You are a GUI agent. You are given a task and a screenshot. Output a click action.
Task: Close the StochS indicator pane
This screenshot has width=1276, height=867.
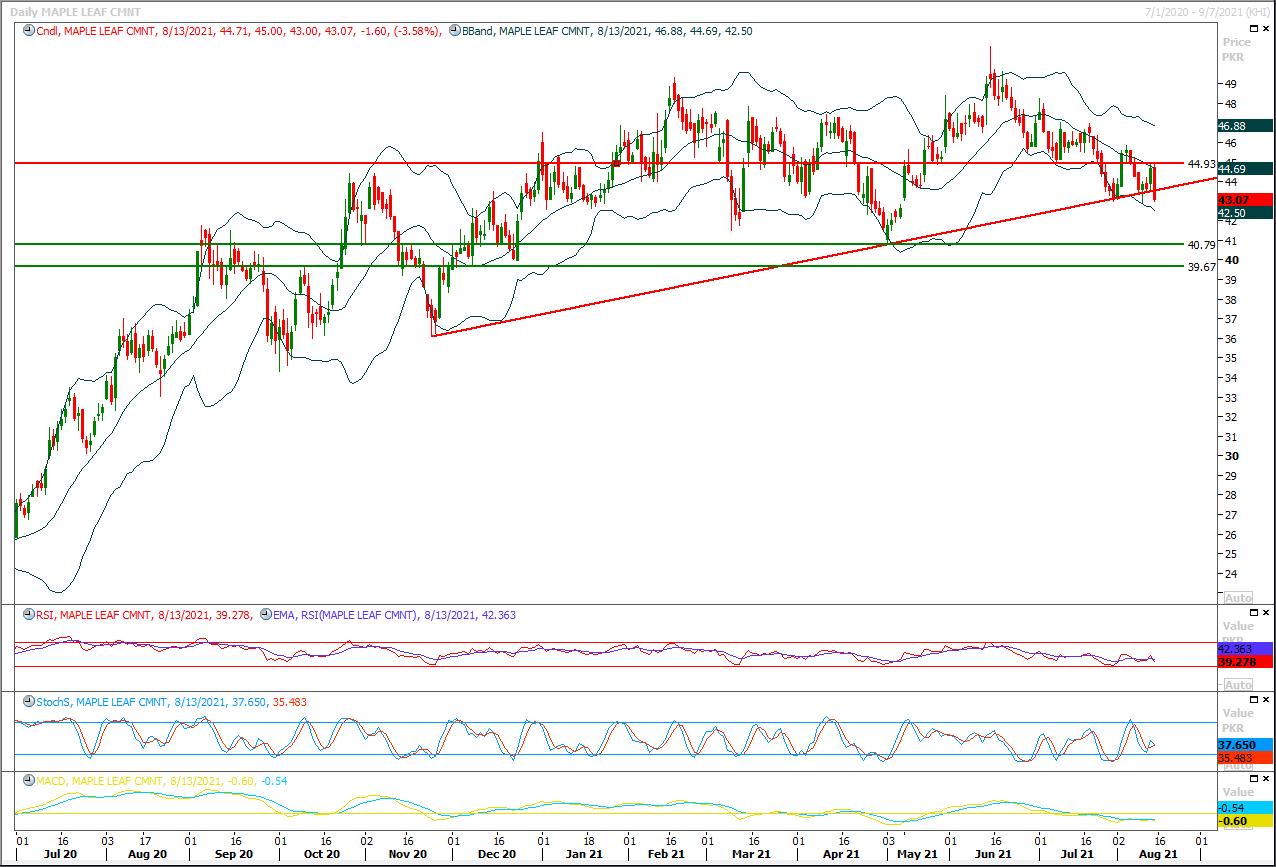click(x=1265, y=700)
